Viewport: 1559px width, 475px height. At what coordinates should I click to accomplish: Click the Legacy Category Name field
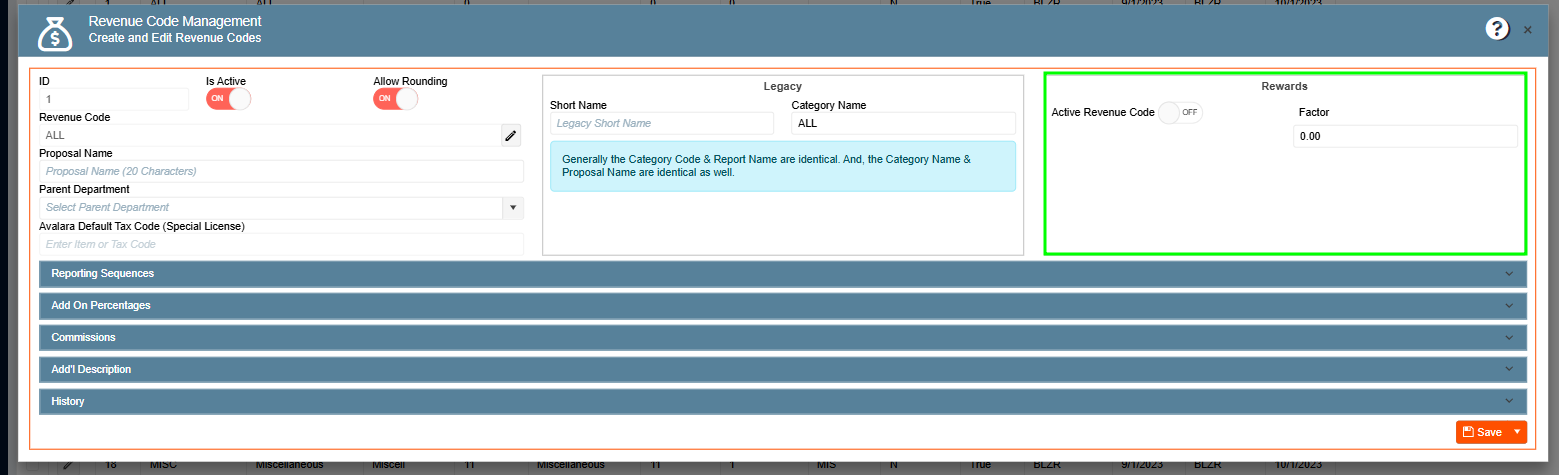[902, 123]
